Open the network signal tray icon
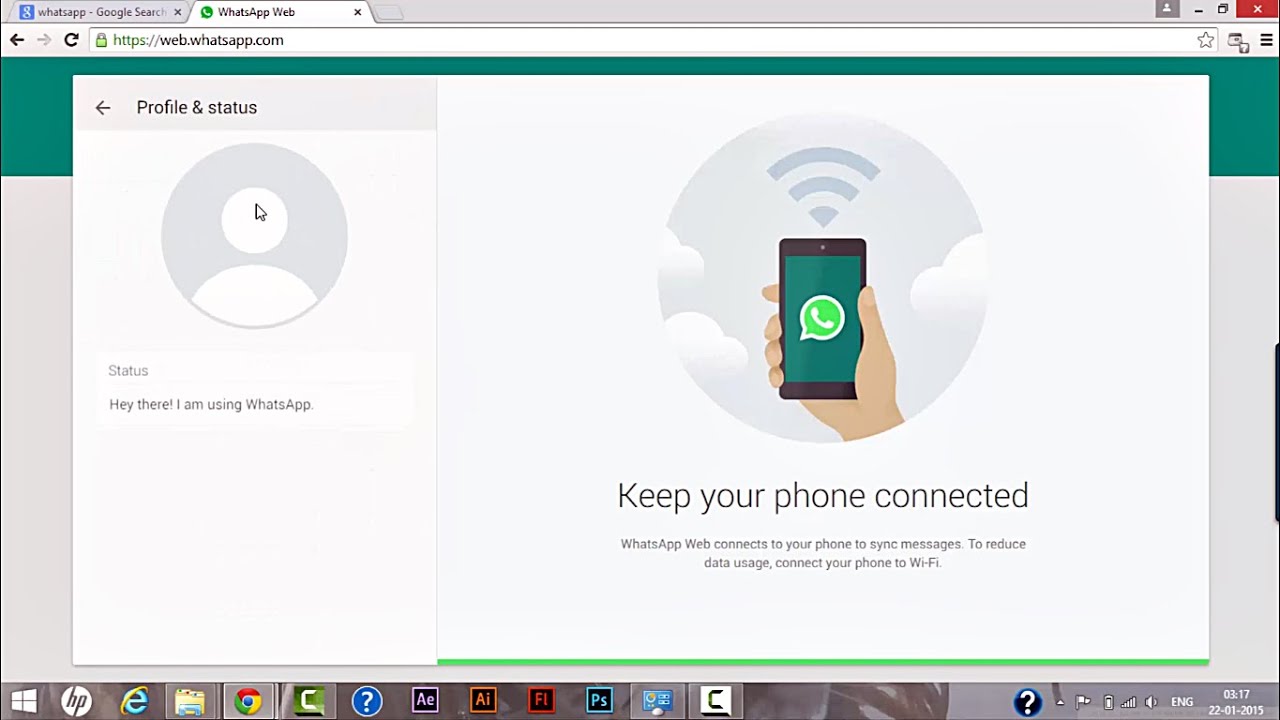 pos(1130,702)
